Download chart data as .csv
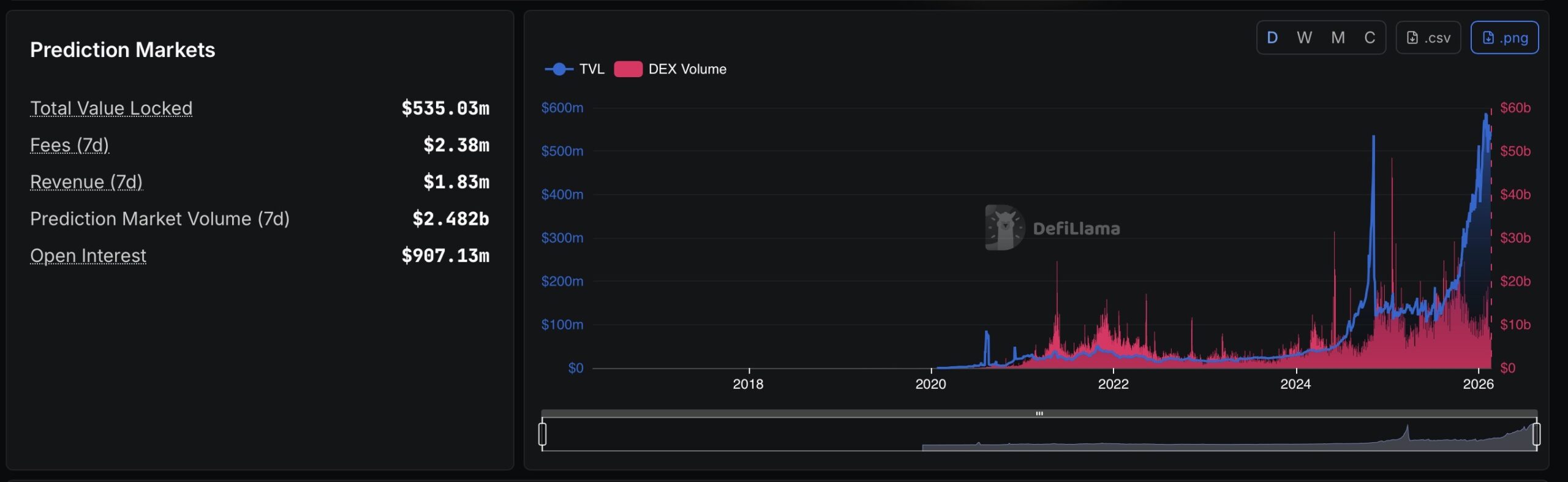This screenshot has height=482, width=1568. tap(1428, 38)
